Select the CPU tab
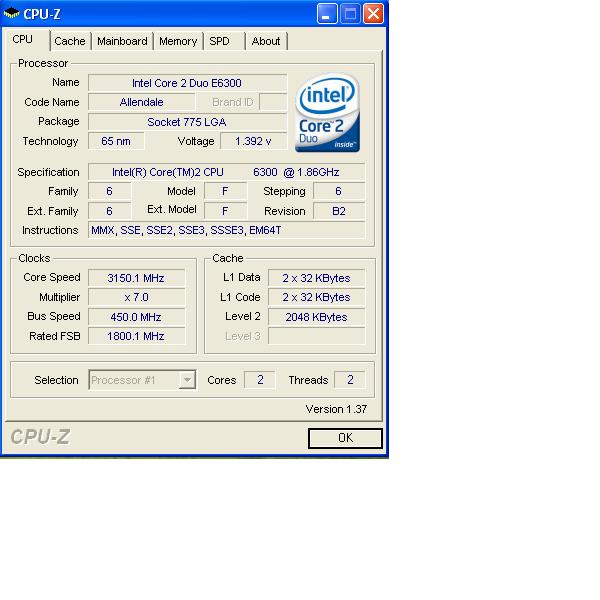 click(x=27, y=39)
